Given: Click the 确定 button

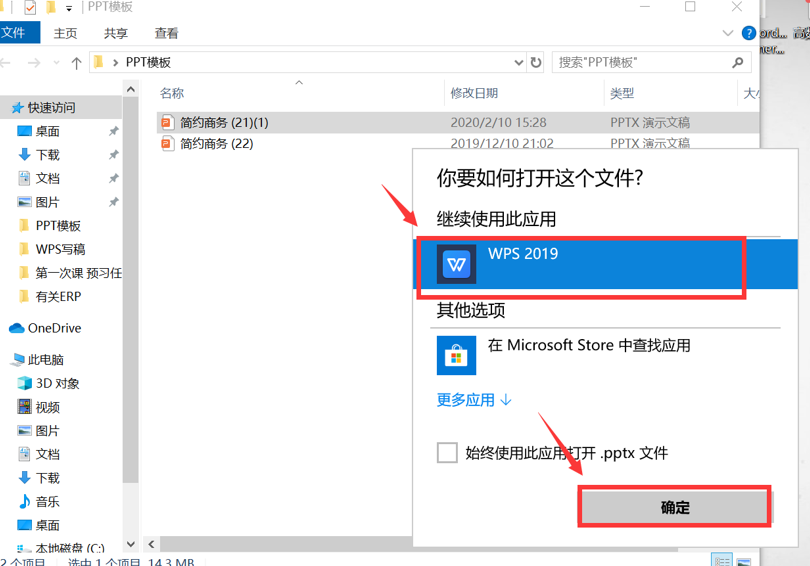Looking at the screenshot, I should click(x=675, y=507).
